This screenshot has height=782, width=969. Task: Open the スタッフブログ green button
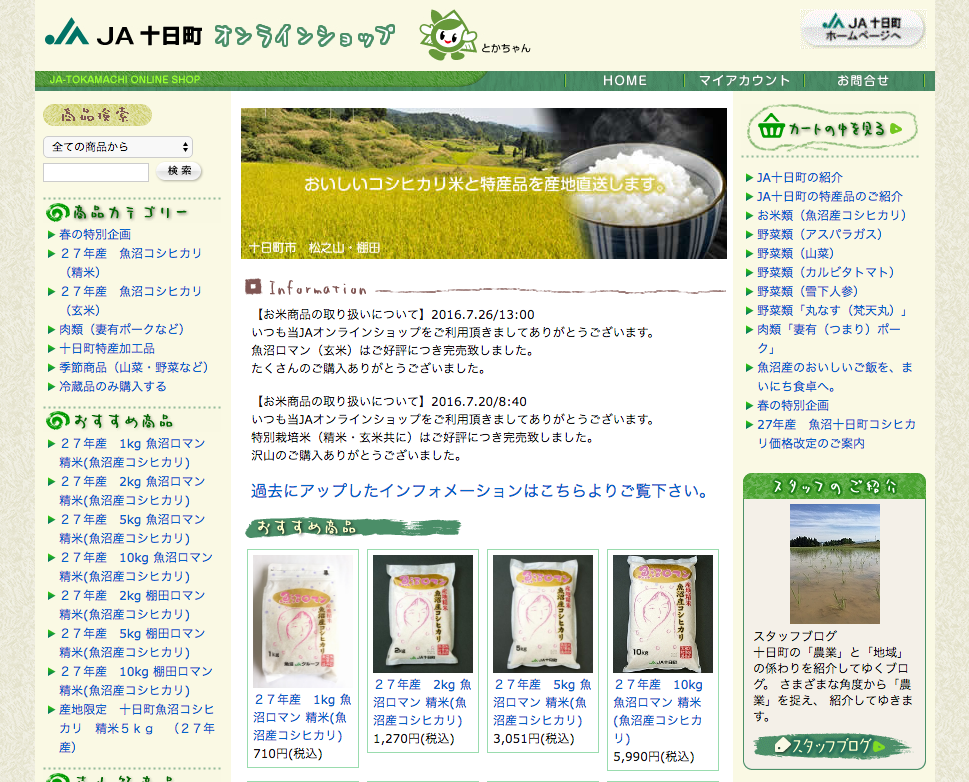[x=830, y=746]
